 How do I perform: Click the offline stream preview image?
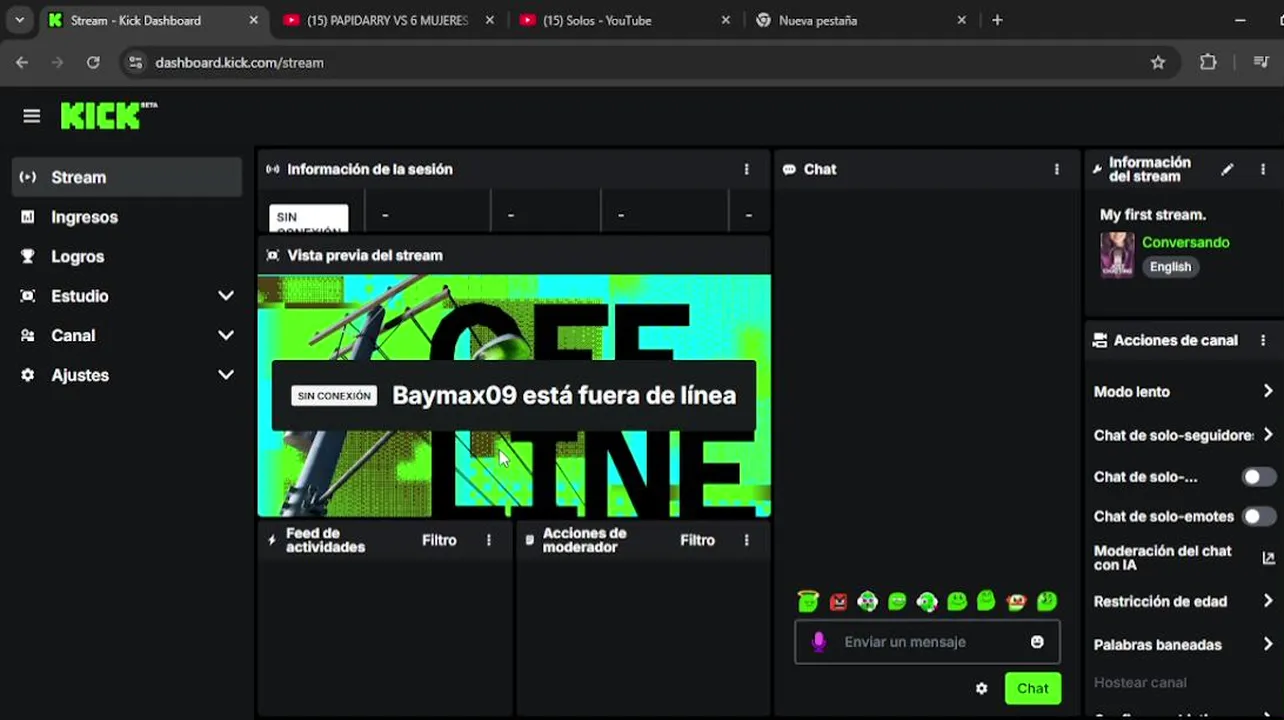tap(514, 396)
